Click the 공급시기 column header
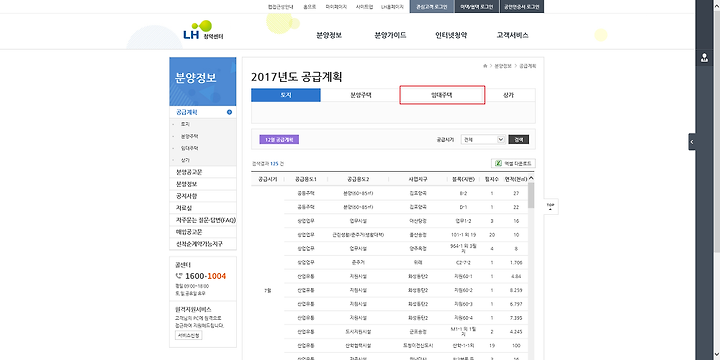The height and width of the screenshot is (360, 720). [x=267, y=179]
